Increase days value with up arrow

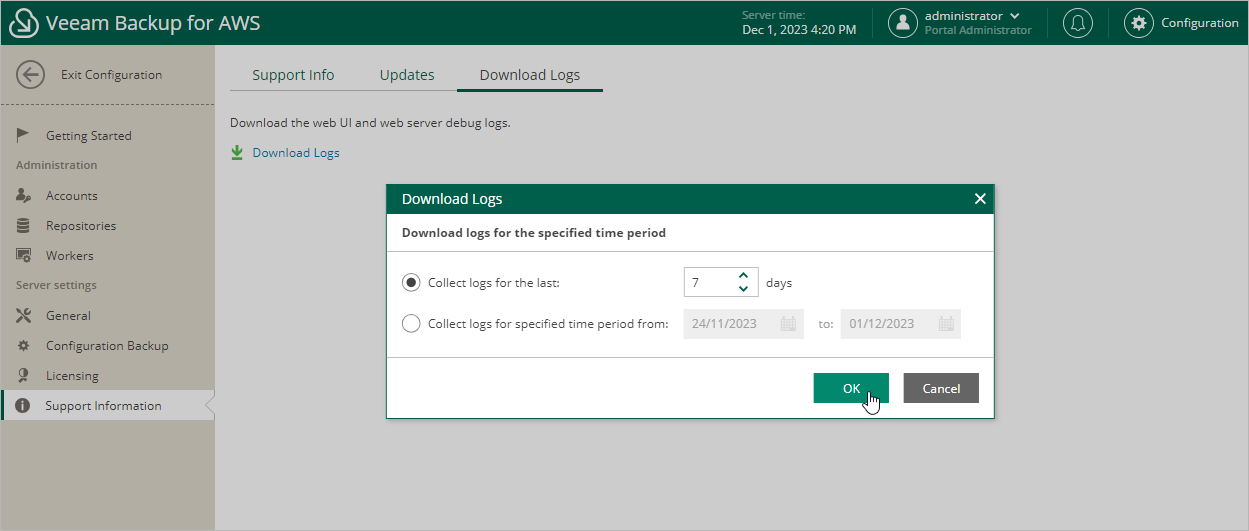743,276
